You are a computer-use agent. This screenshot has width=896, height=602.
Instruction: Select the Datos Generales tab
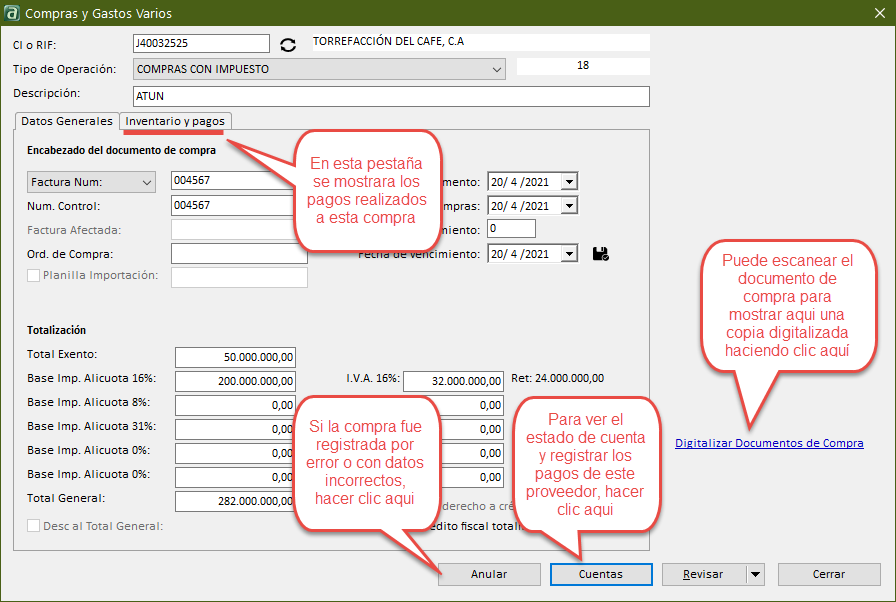coord(67,121)
